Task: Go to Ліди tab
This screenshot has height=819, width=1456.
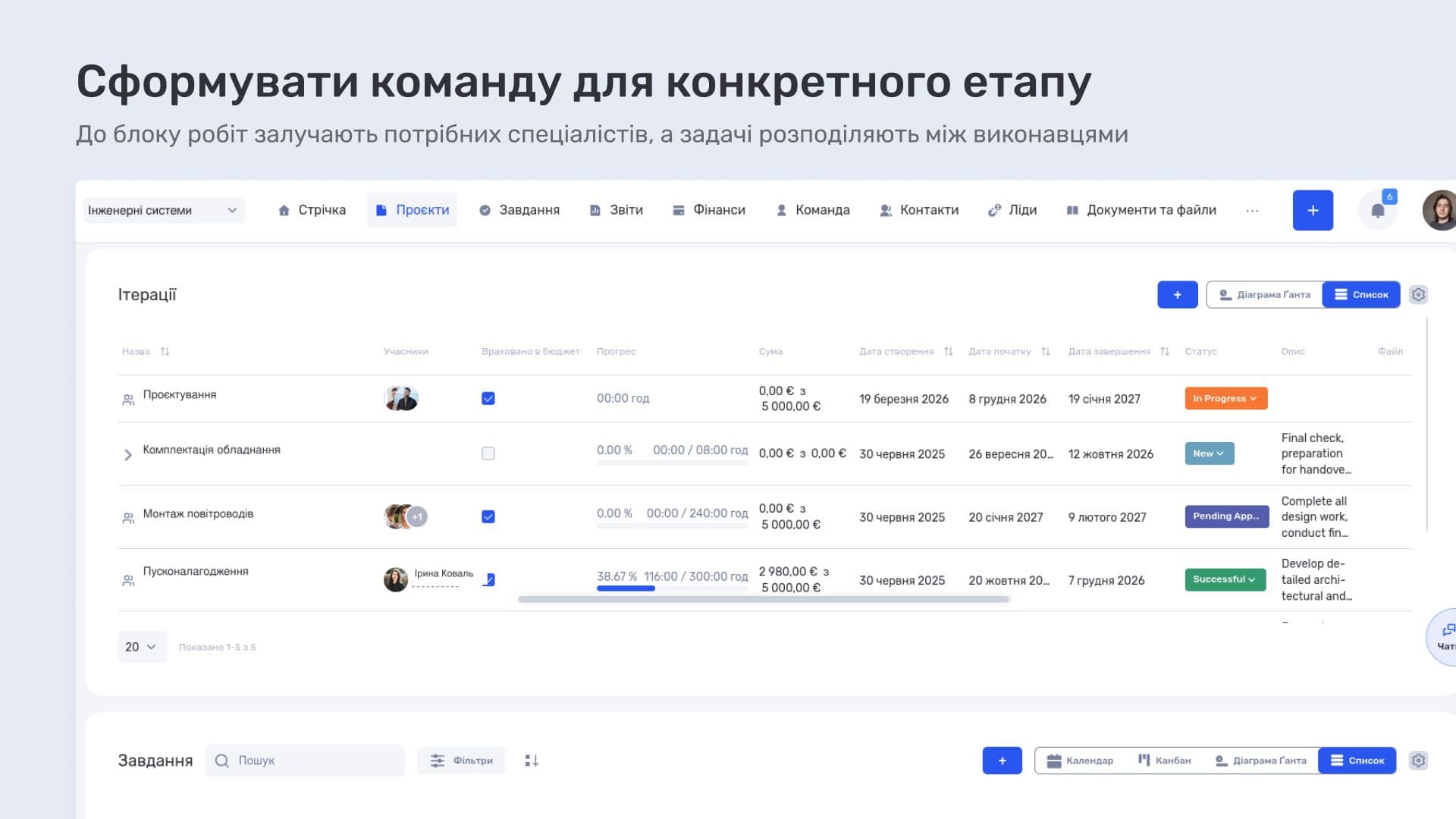Action: tap(1012, 210)
